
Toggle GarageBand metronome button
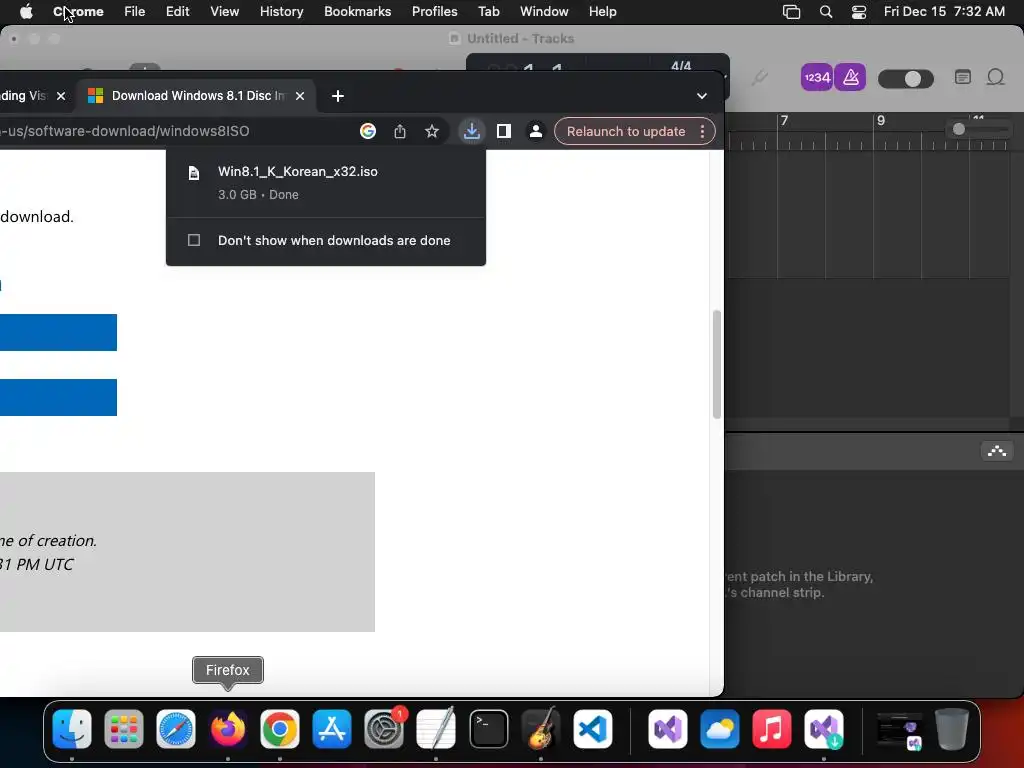(850, 78)
